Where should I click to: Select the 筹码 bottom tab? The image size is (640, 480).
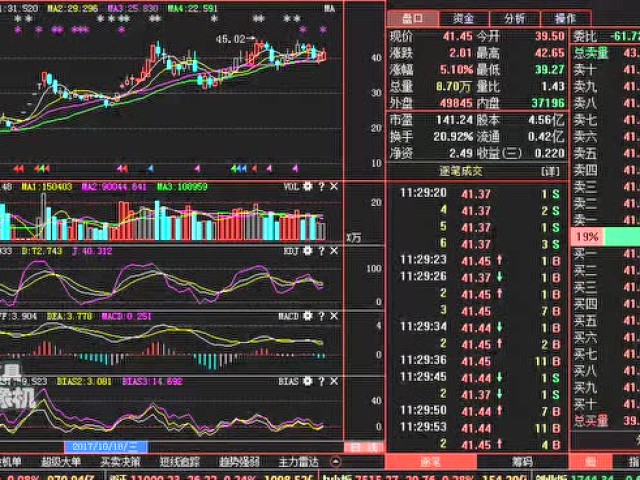point(522,462)
